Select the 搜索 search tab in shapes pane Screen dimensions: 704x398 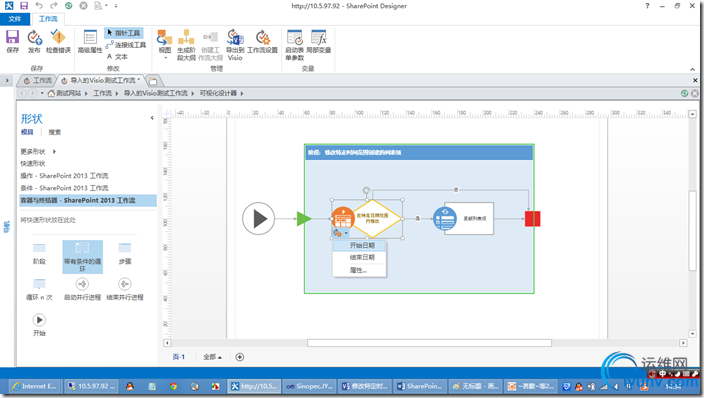(55, 132)
